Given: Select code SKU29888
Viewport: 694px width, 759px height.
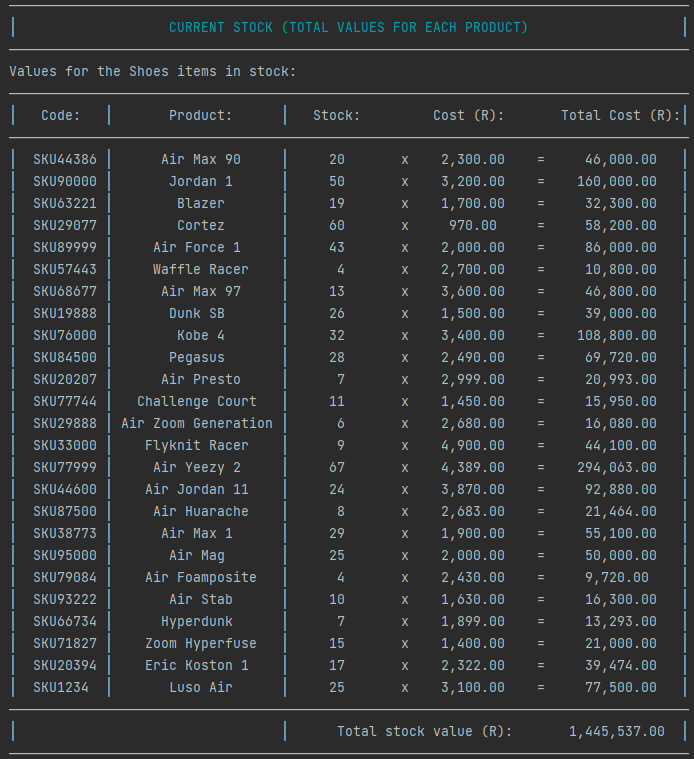Looking at the screenshot, I should click(x=65, y=424).
